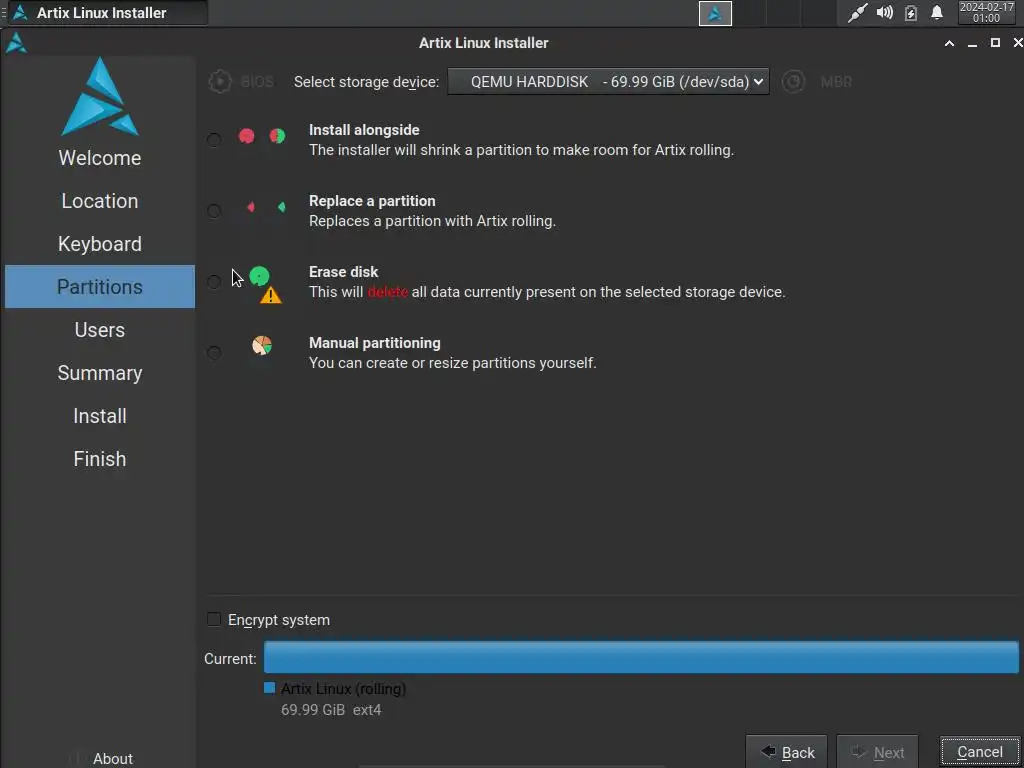This screenshot has width=1024, height=768.
Task: Click the current partition blue bar
Action: coord(641,657)
